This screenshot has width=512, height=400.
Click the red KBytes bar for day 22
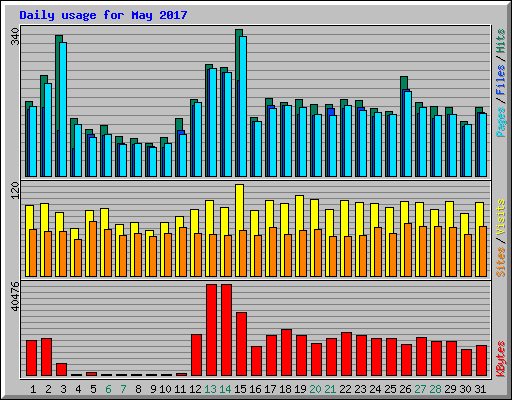tap(346, 354)
